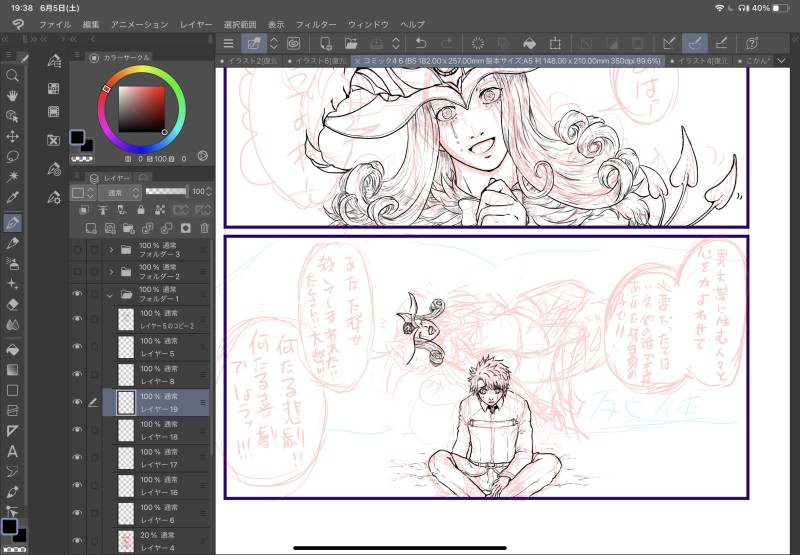This screenshot has height=555, width=800.
Task: Hide layer レイヤー 8
Action: coord(77,374)
